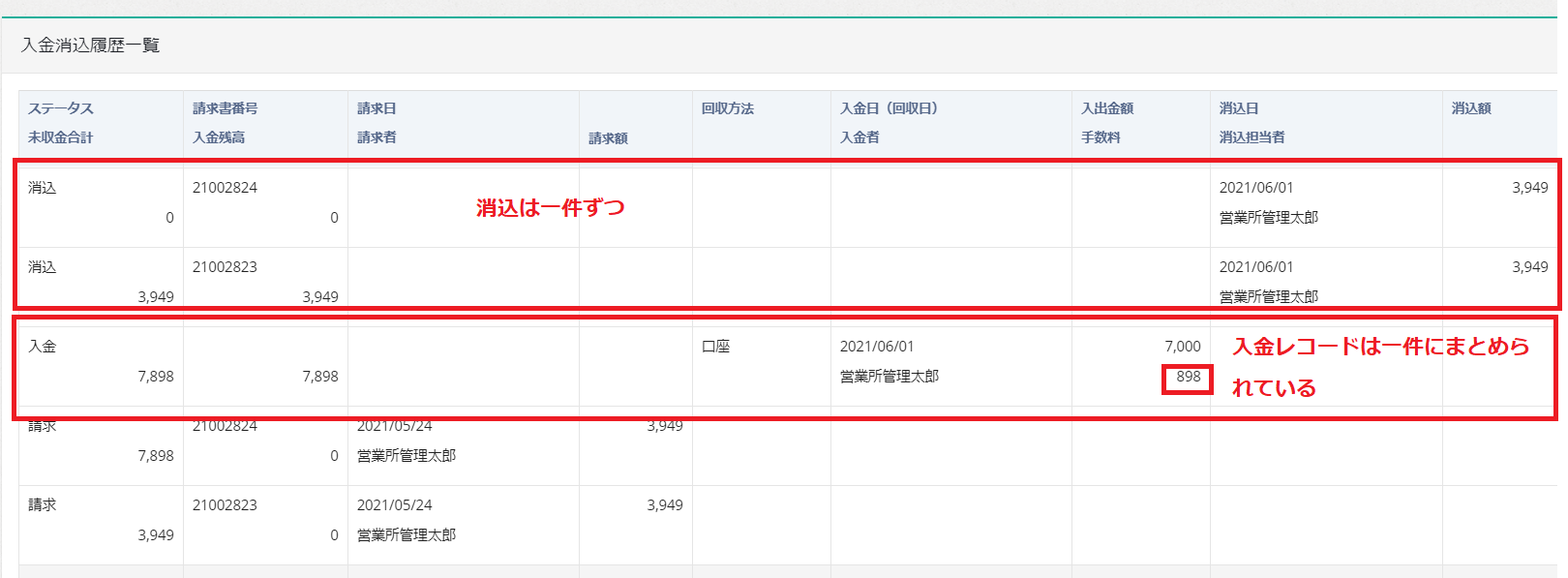Click the red 消込は一件ずつ annotation text
Viewport: 1568px width, 578px height.
[x=550, y=208]
